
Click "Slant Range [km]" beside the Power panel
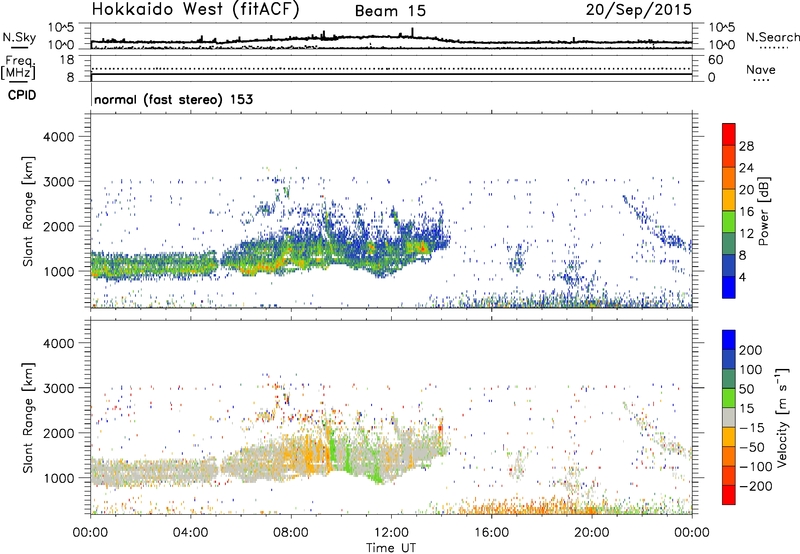tap(29, 211)
